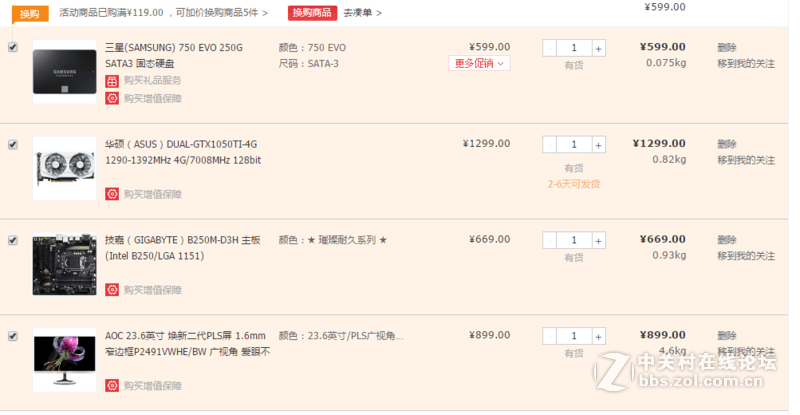This screenshot has height=415, width=800.
Task: Delete the ASUS GTX1050TI item
Action: pos(727,144)
